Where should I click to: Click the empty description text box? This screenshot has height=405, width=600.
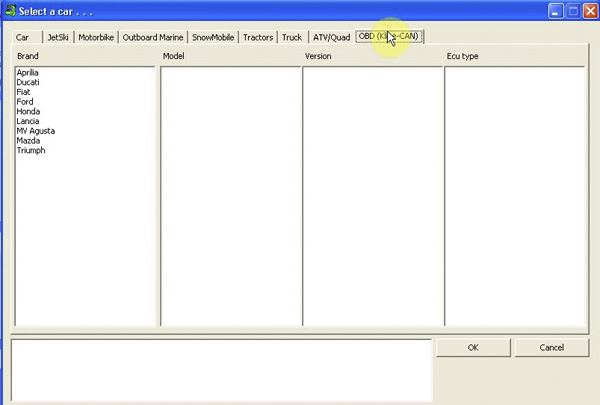click(x=221, y=369)
